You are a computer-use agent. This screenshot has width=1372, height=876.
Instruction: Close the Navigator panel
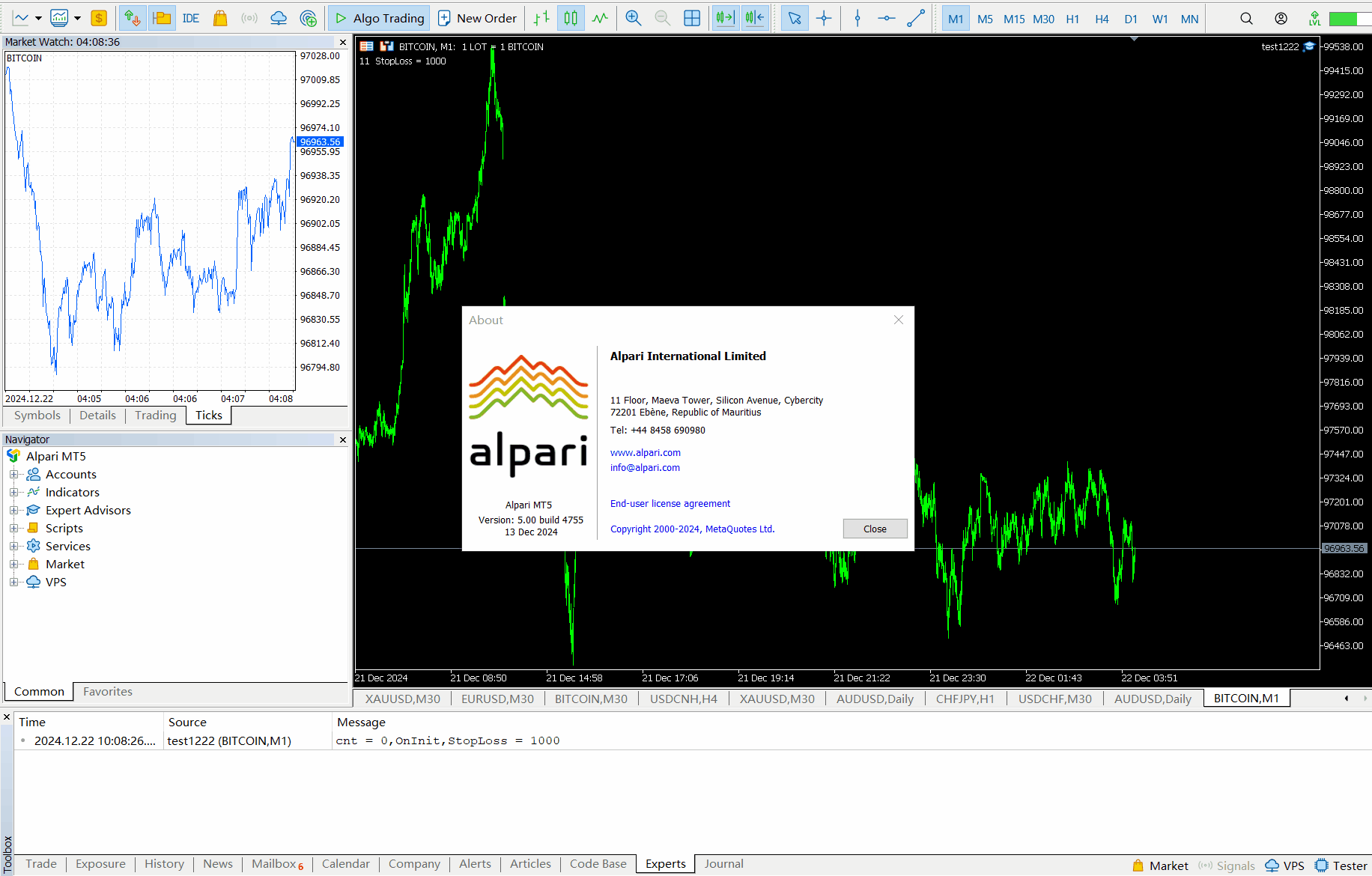pyautogui.click(x=343, y=439)
